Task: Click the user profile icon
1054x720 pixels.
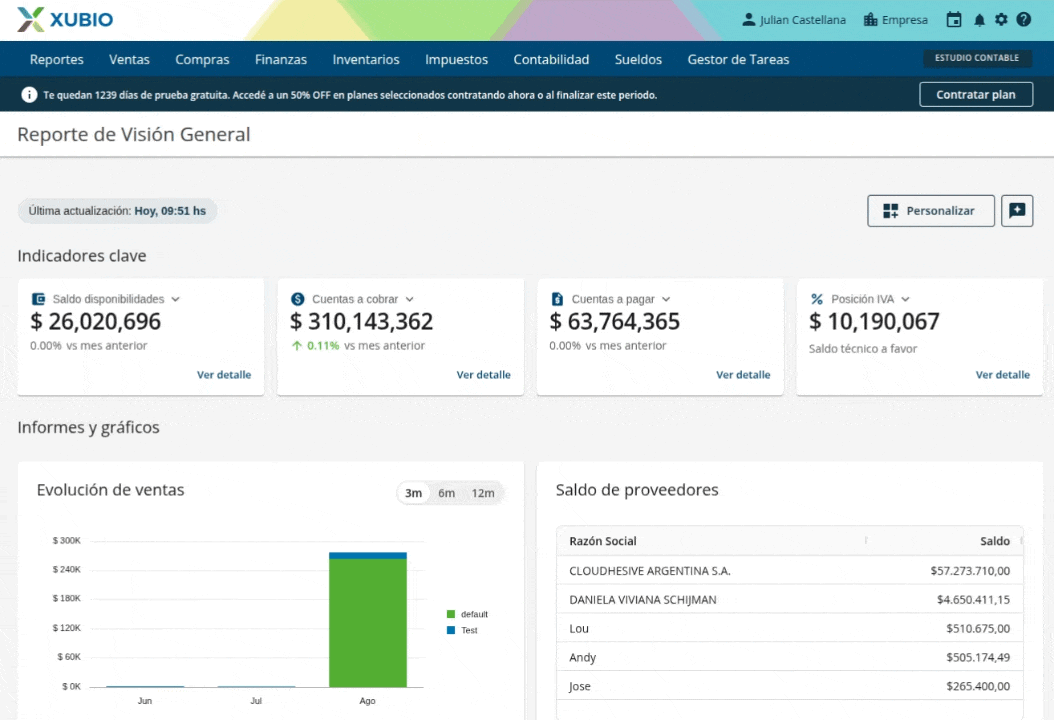Action: [x=748, y=19]
